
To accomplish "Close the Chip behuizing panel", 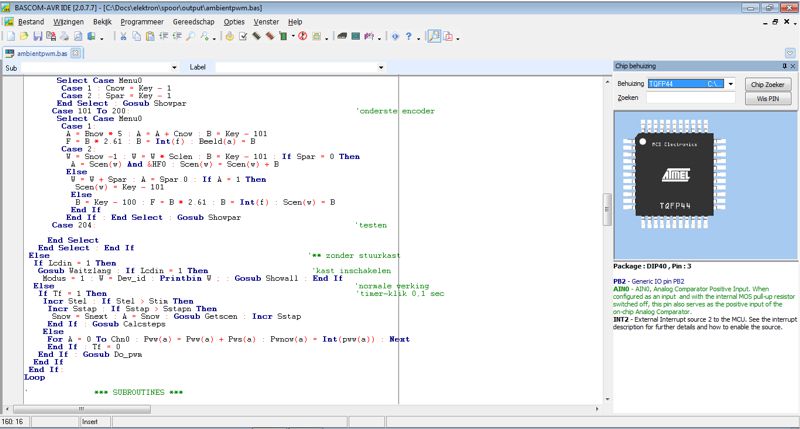I will coord(793,66).
